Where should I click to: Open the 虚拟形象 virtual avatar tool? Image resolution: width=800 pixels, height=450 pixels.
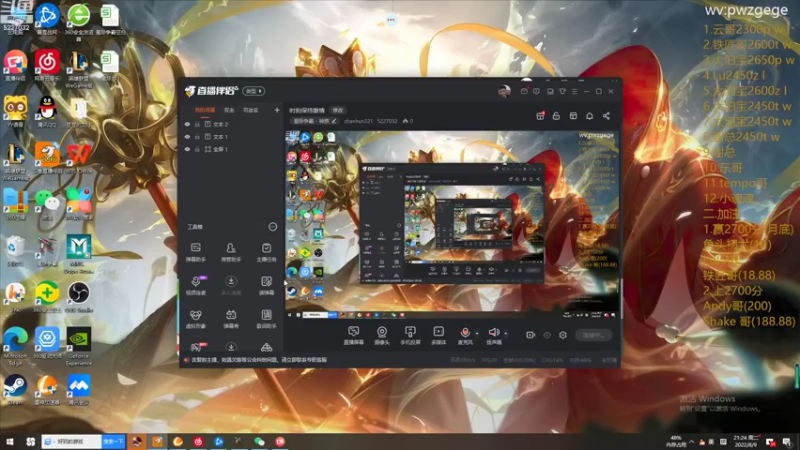(x=195, y=319)
